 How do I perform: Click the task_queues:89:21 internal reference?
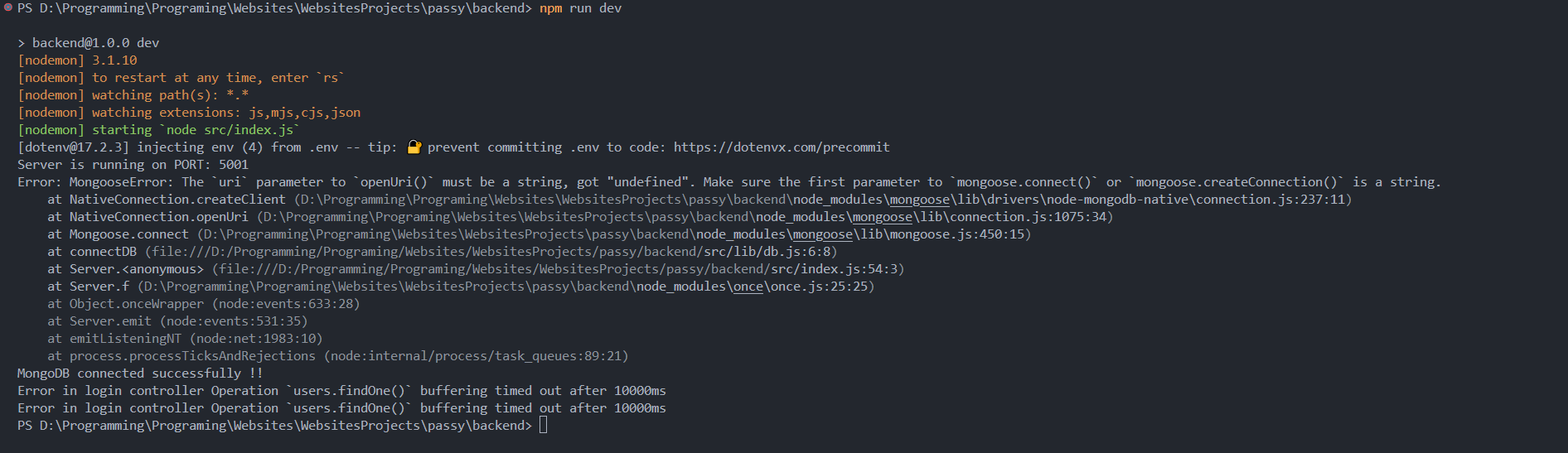[476, 356]
